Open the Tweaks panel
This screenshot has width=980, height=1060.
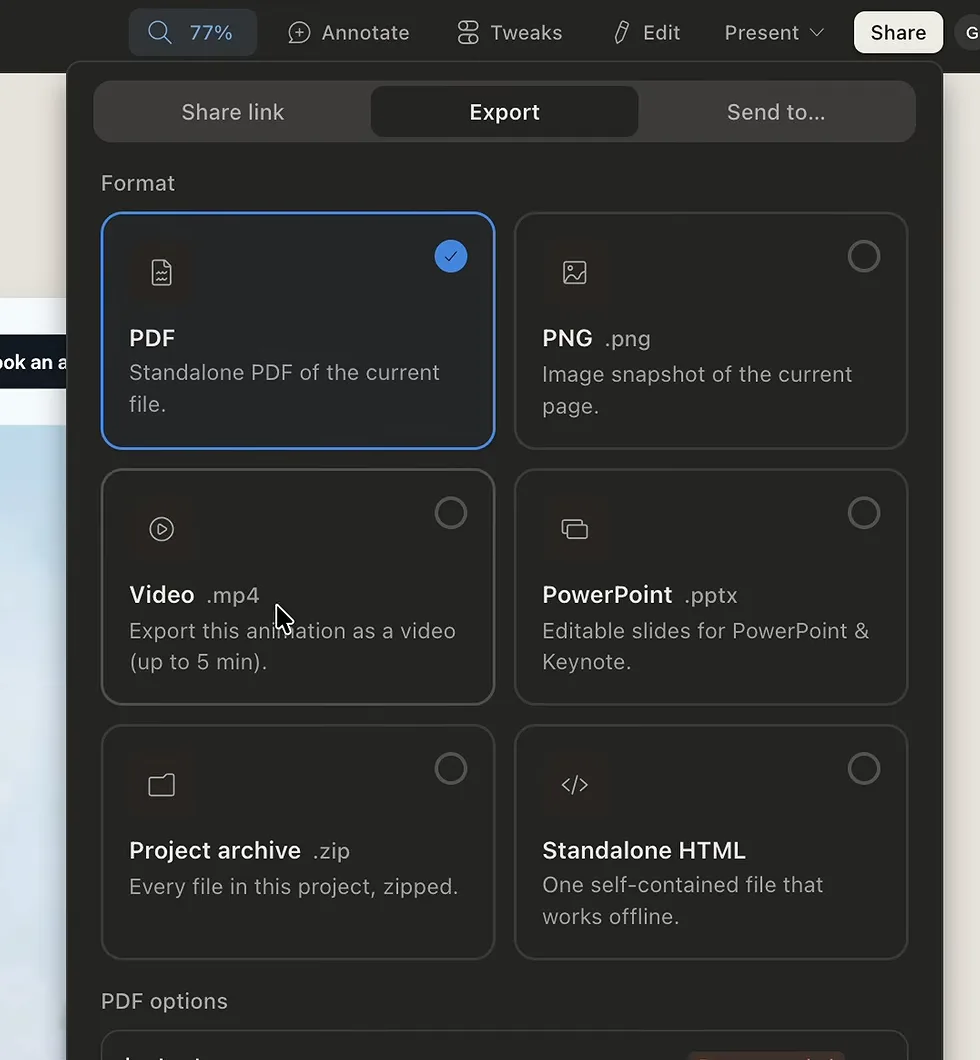point(510,32)
